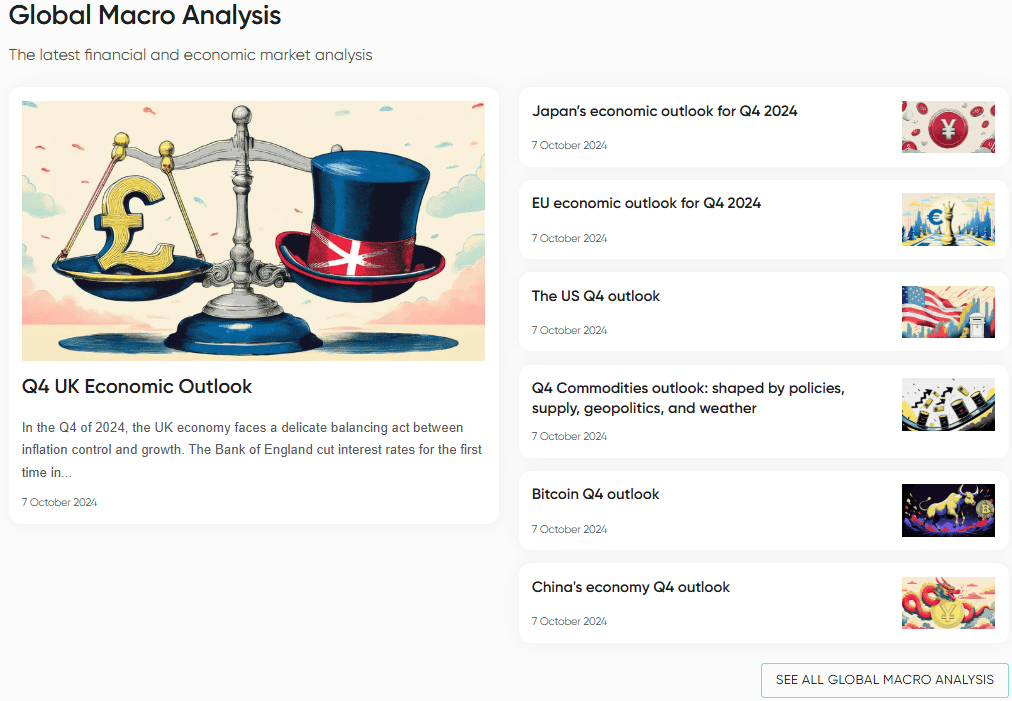Open The US Q4 outlook article

596,296
